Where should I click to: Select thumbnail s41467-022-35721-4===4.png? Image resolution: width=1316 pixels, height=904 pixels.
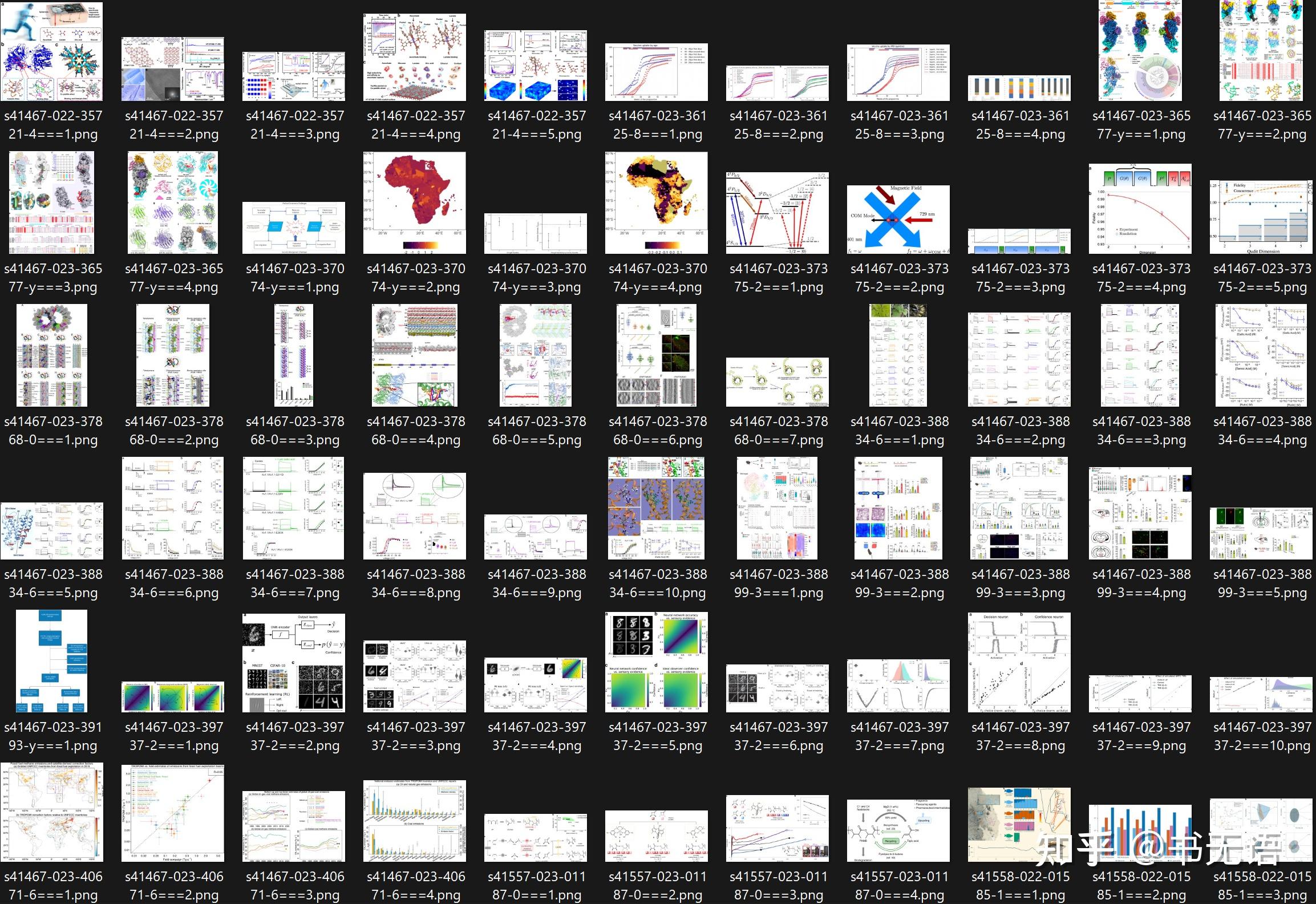point(415,58)
